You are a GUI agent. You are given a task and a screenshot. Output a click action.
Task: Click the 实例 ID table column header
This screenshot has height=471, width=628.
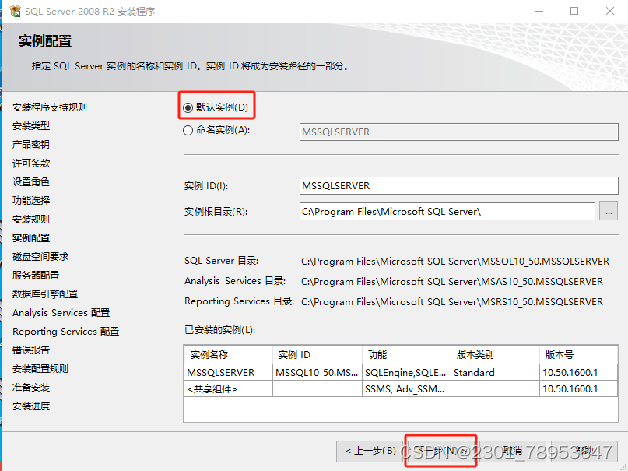pos(317,354)
